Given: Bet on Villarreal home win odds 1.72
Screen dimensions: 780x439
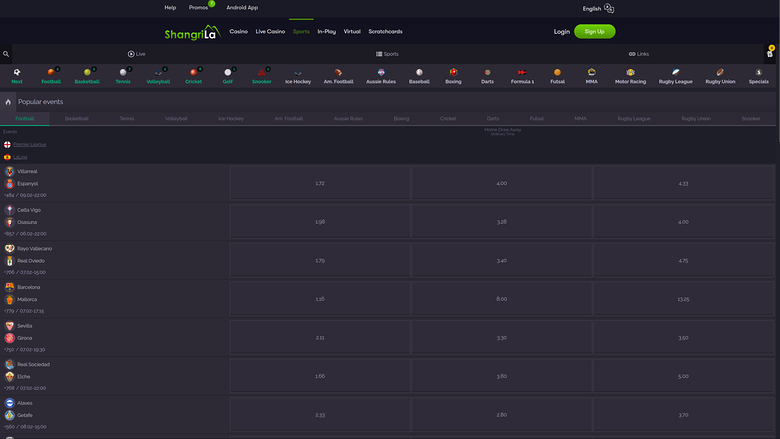Looking at the screenshot, I should click(319, 184).
